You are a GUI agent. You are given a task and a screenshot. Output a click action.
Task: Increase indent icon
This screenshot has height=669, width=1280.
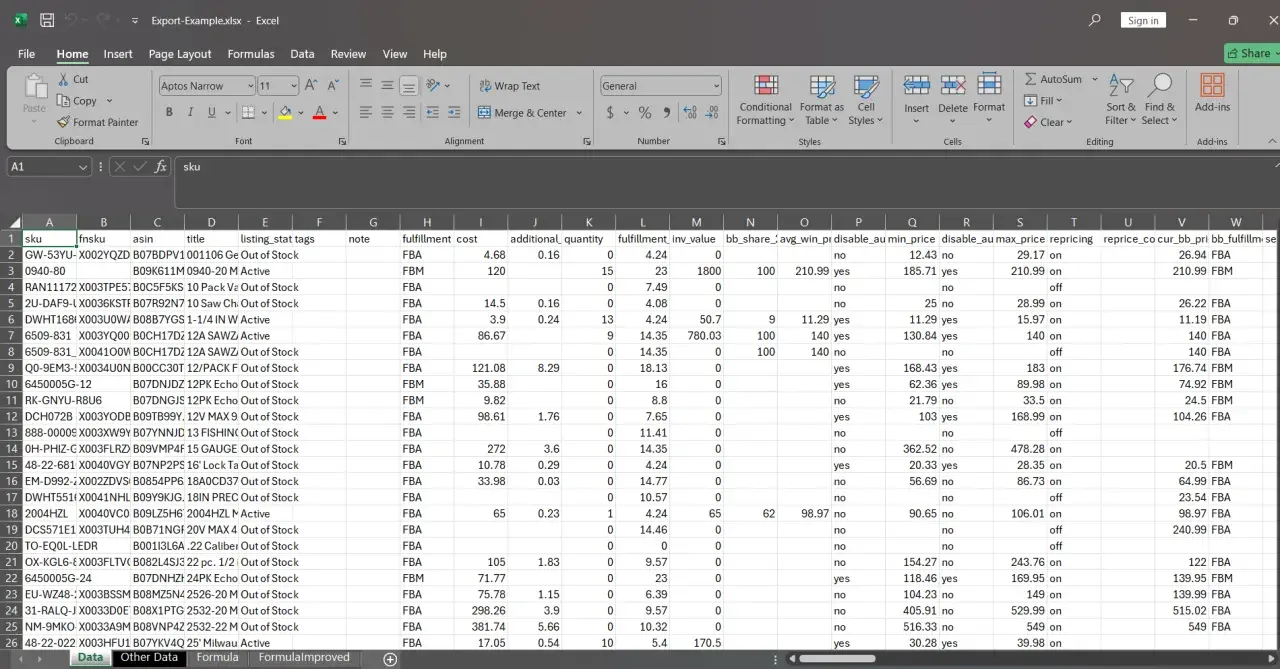tap(455, 113)
